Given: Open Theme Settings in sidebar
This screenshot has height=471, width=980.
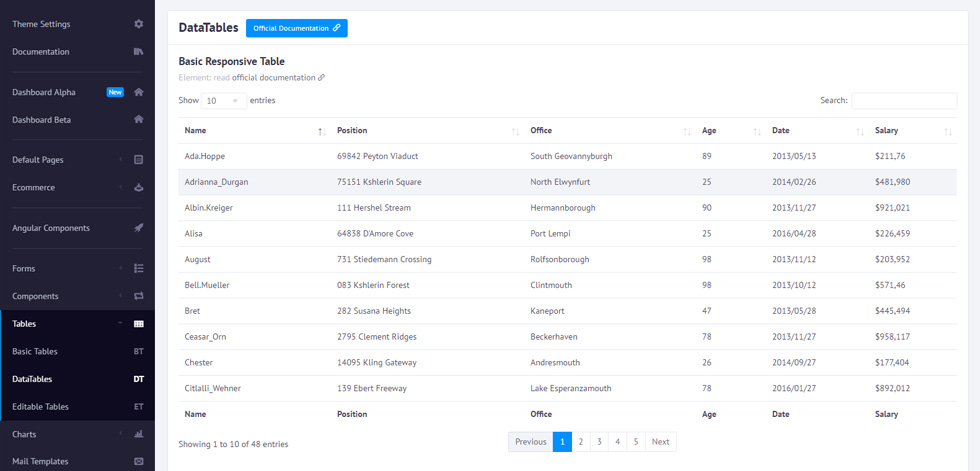Looking at the screenshot, I should [41, 24].
